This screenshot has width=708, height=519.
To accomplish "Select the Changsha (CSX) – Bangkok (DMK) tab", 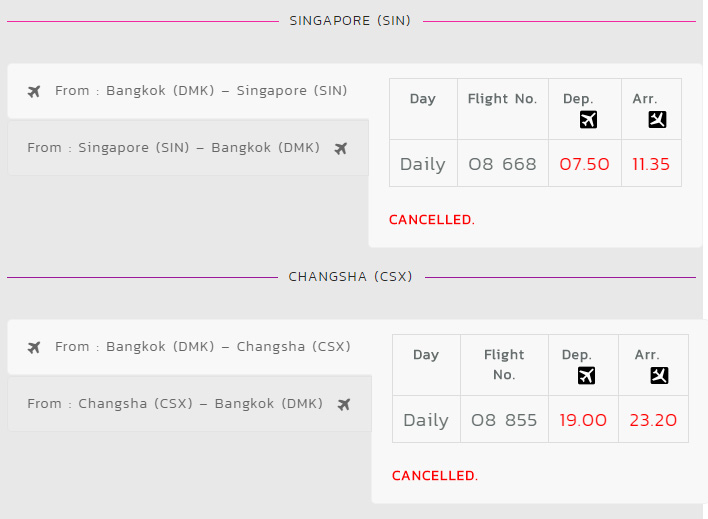I will click(190, 404).
